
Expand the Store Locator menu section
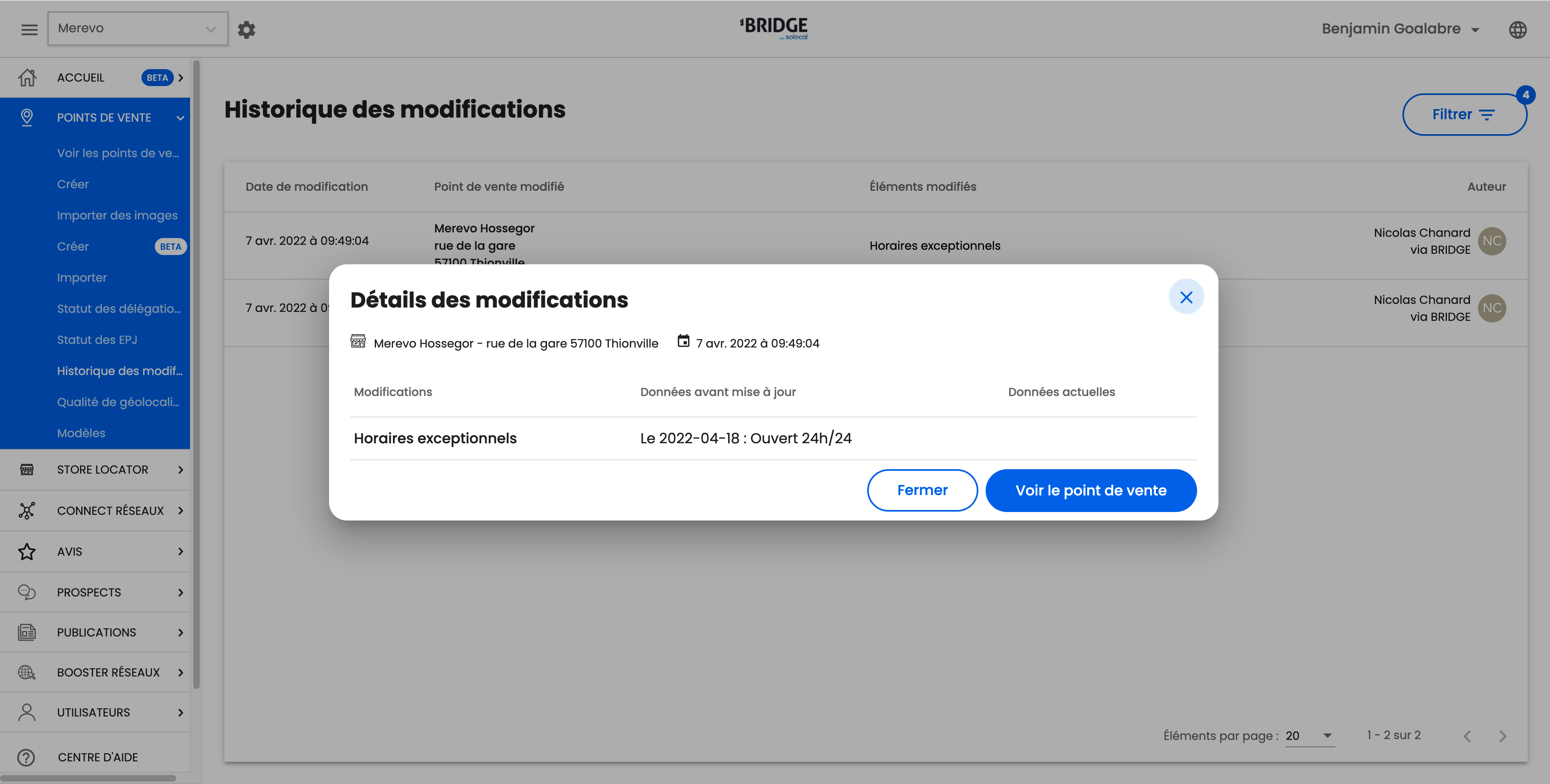point(102,469)
